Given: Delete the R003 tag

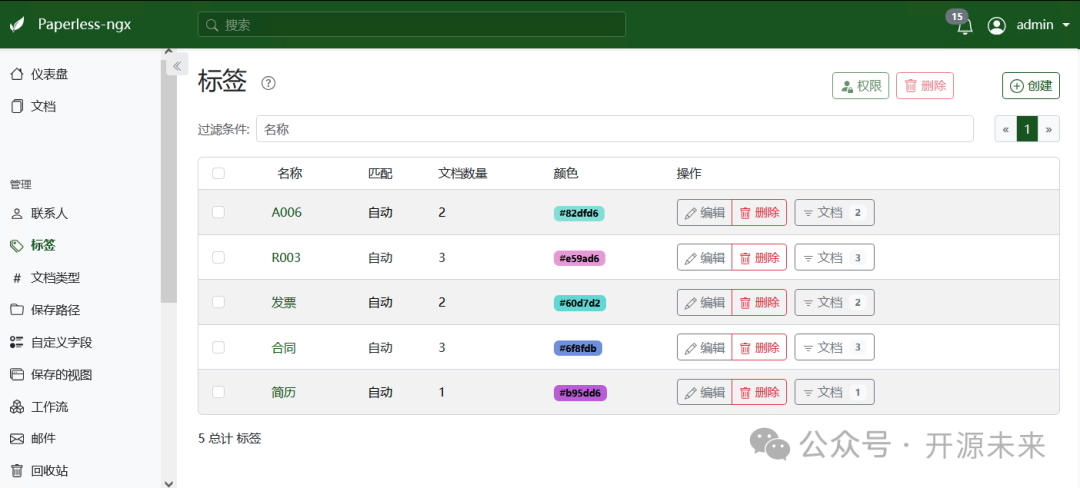Looking at the screenshot, I should 759,257.
